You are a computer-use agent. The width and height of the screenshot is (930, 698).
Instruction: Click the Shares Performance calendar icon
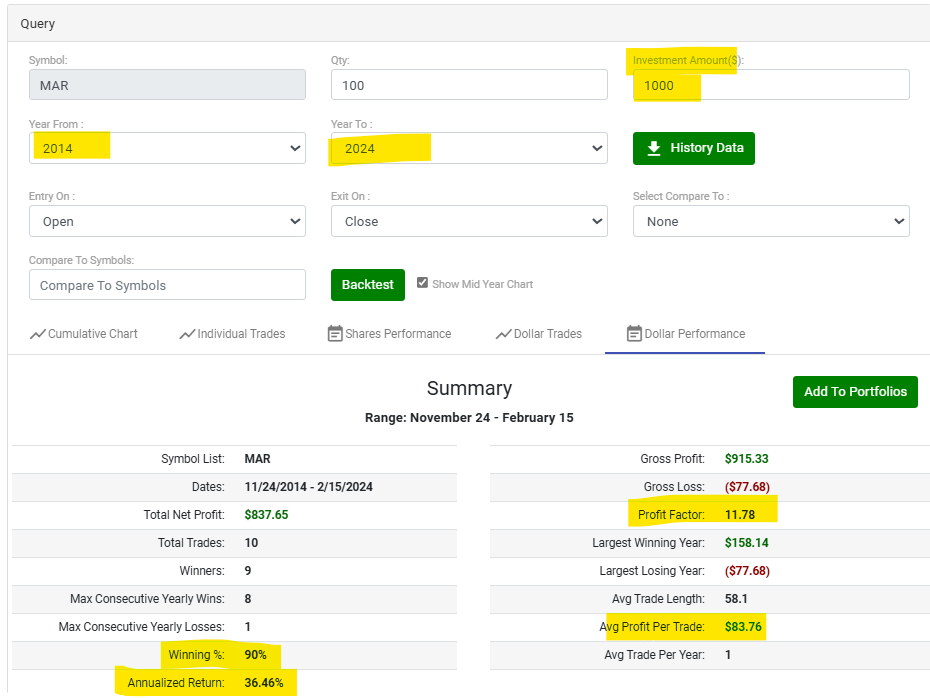pyautogui.click(x=335, y=334)
